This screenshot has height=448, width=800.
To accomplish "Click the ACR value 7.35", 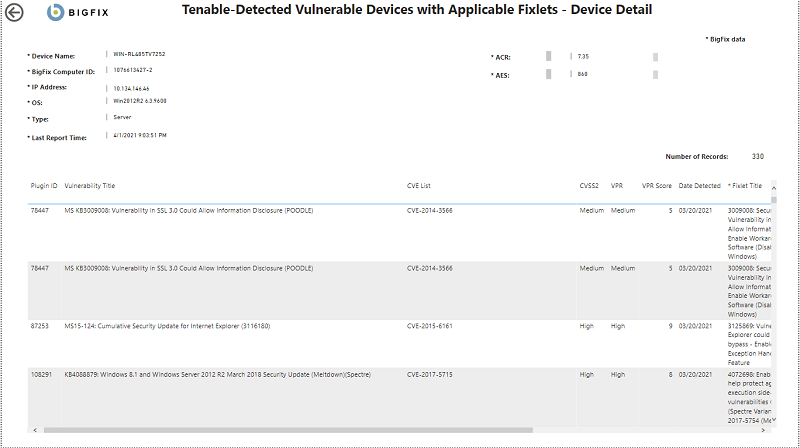I will click(x=583, y=56).
